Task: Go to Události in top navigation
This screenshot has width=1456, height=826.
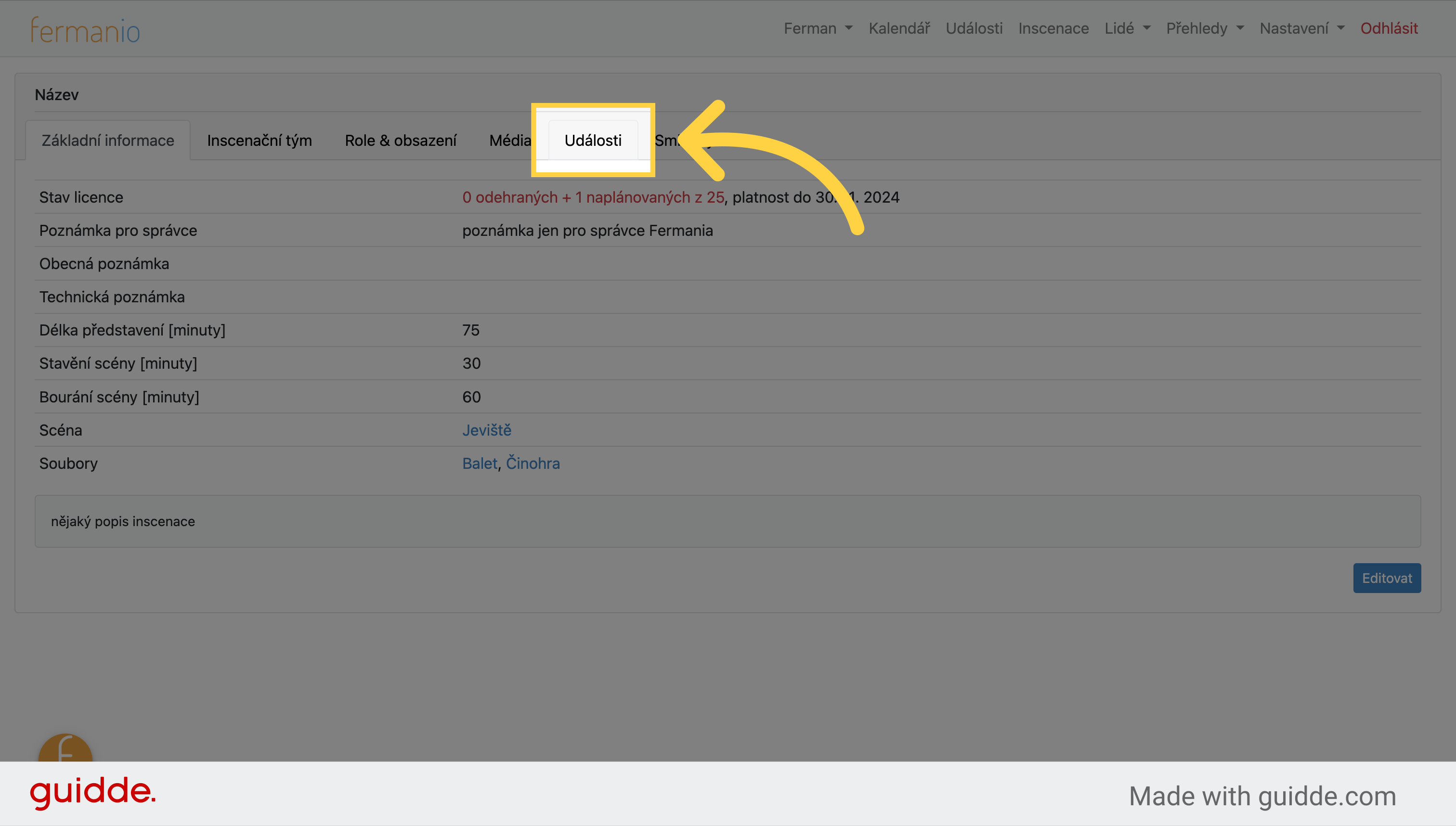Action: click(974, 28)
